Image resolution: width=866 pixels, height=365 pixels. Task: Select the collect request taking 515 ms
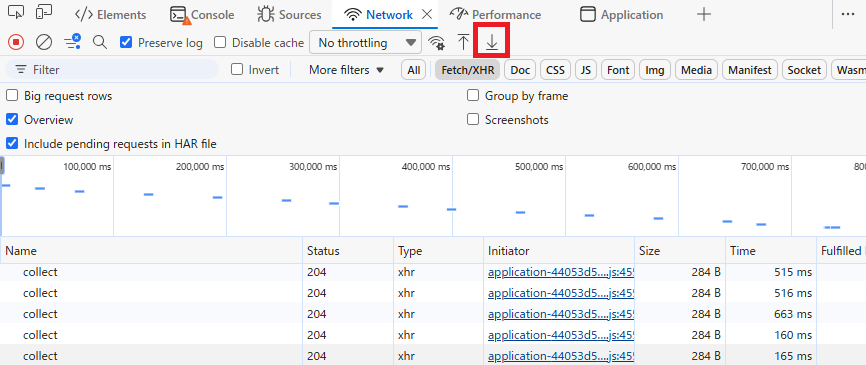click(x=433, y=272)
